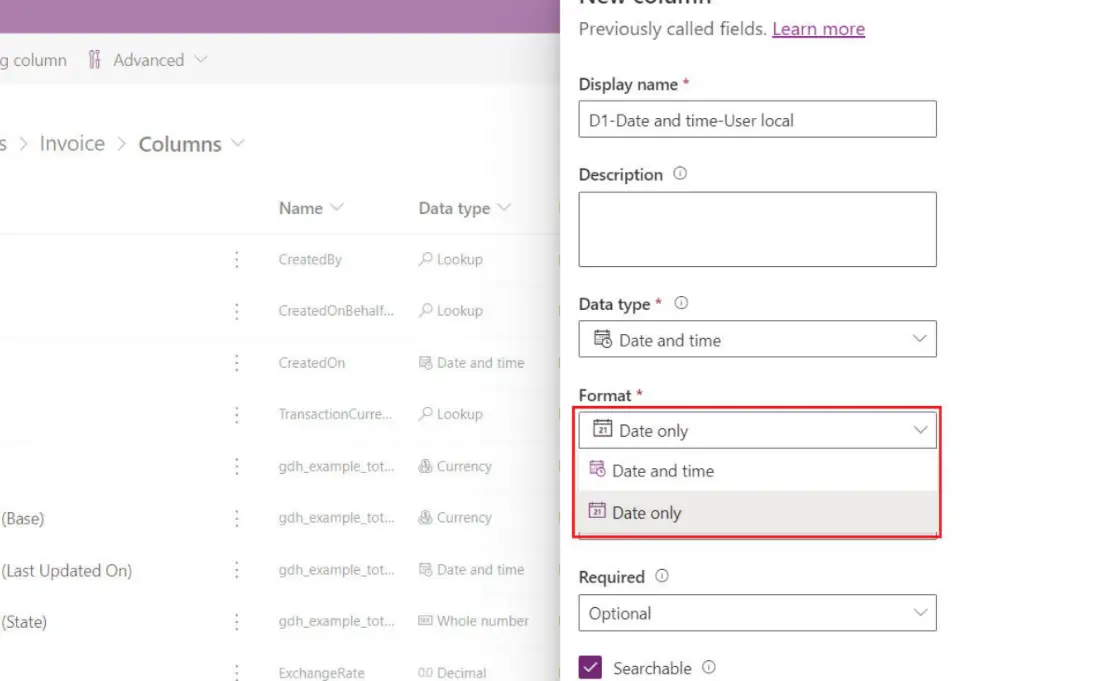Click the Advanced toolbar icon
The width and height of the screenshot is (1096, 681).
[95, 60]
